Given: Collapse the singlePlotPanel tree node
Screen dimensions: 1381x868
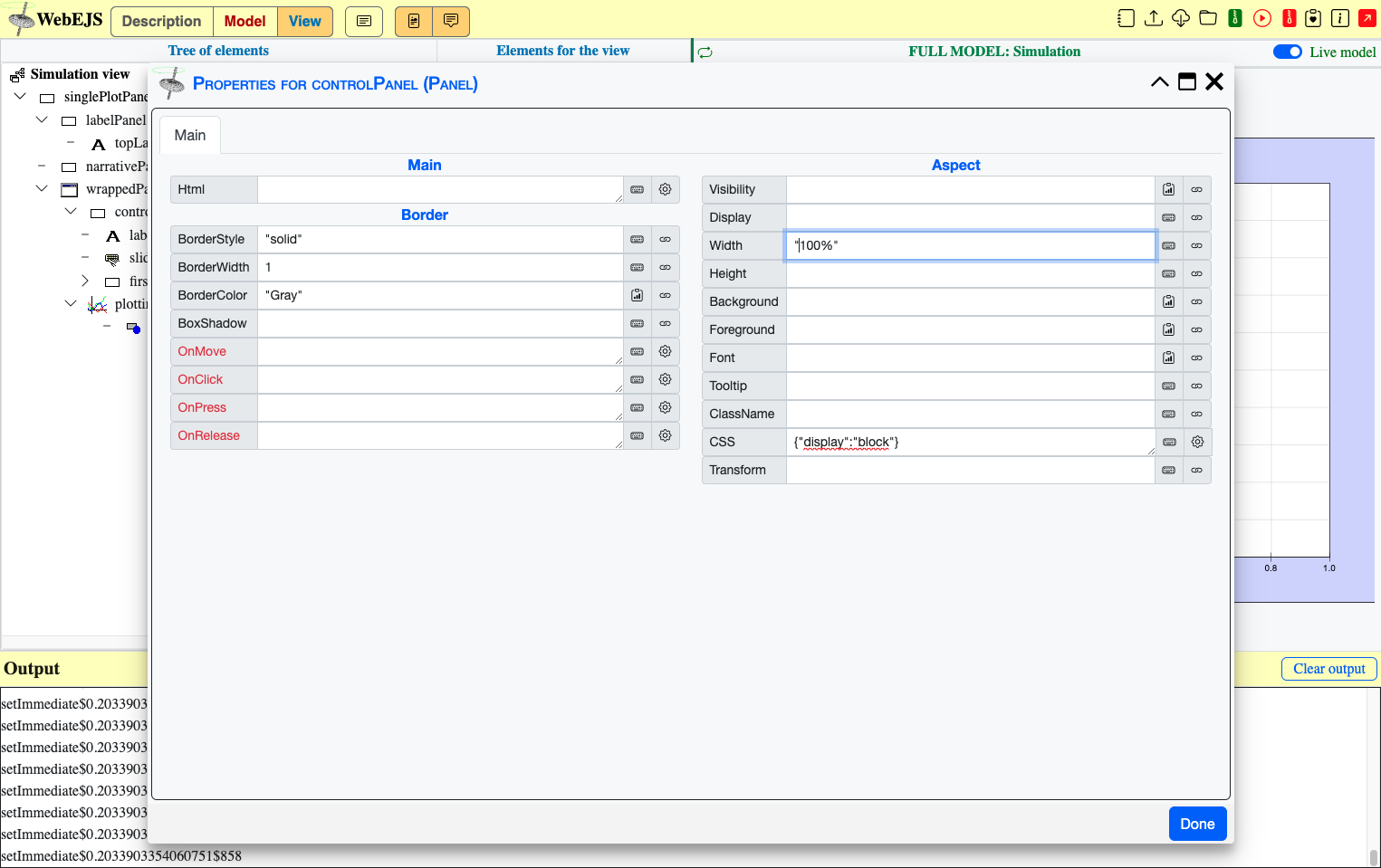Looking at the screenshot, I should coord(20,96).
